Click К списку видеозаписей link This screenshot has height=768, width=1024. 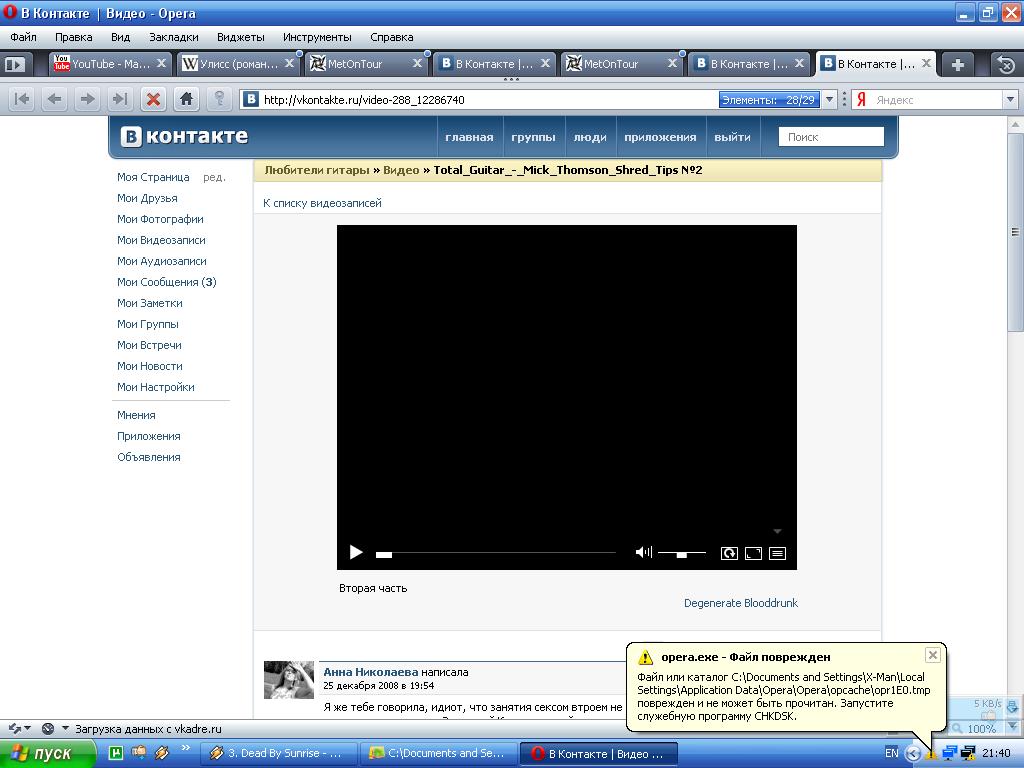click(322, 203)
